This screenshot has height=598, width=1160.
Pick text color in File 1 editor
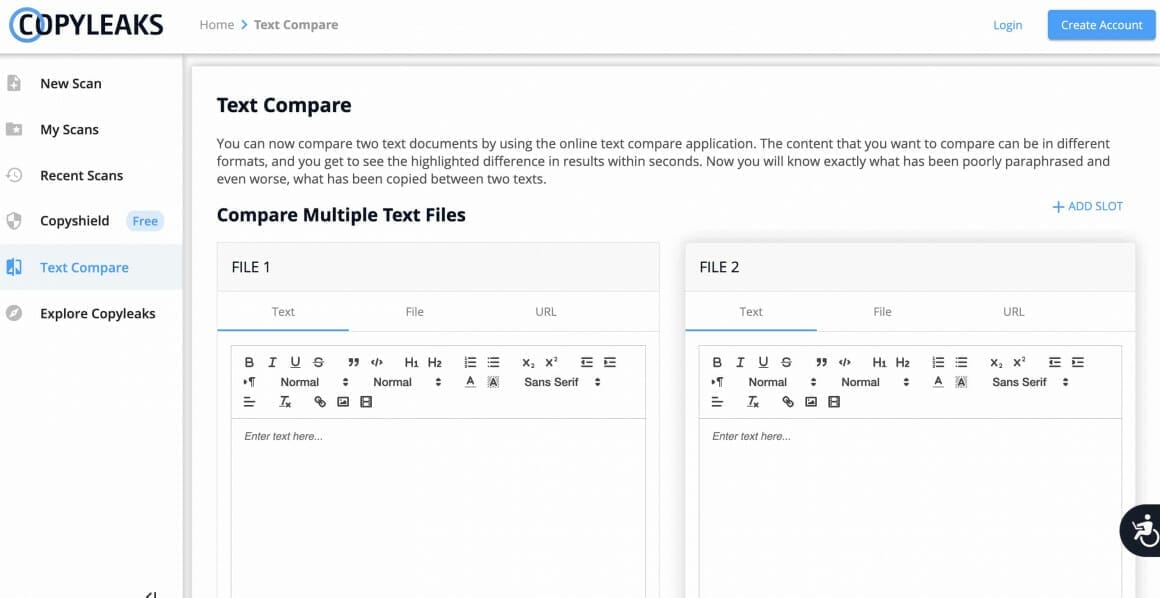point(470,382)
